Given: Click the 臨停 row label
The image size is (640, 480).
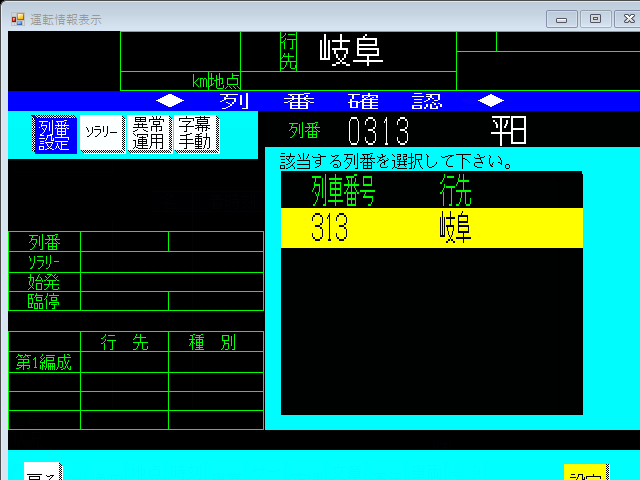Looking at the screenshot, I should (44, 301).
